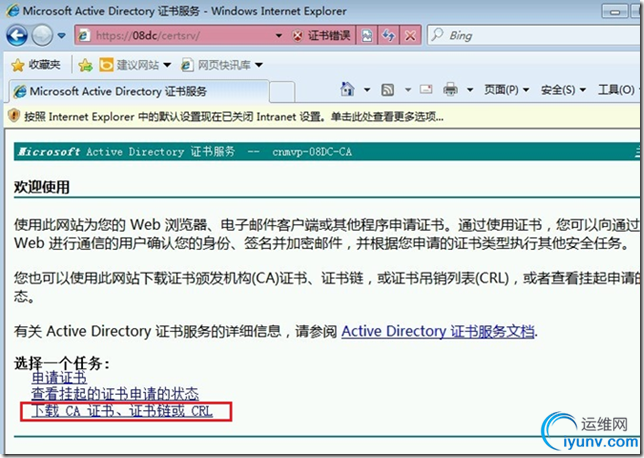Open 查看挂起的证书申请的状态 link
This screenshot has height=458, width=644.
(x=115, y=394)
